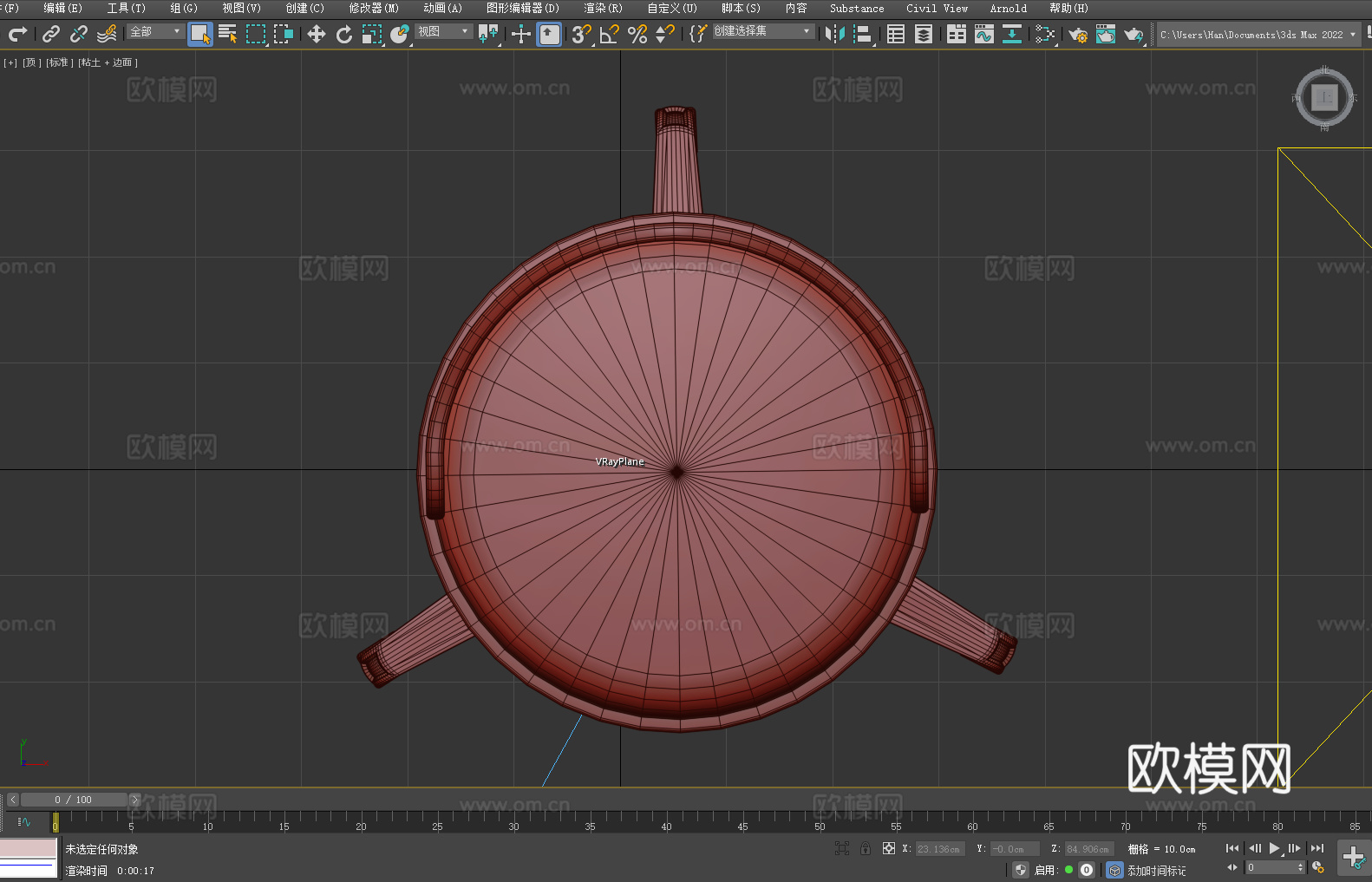
Task: Open the Arnold menu
Action: tap(1008, 8)
